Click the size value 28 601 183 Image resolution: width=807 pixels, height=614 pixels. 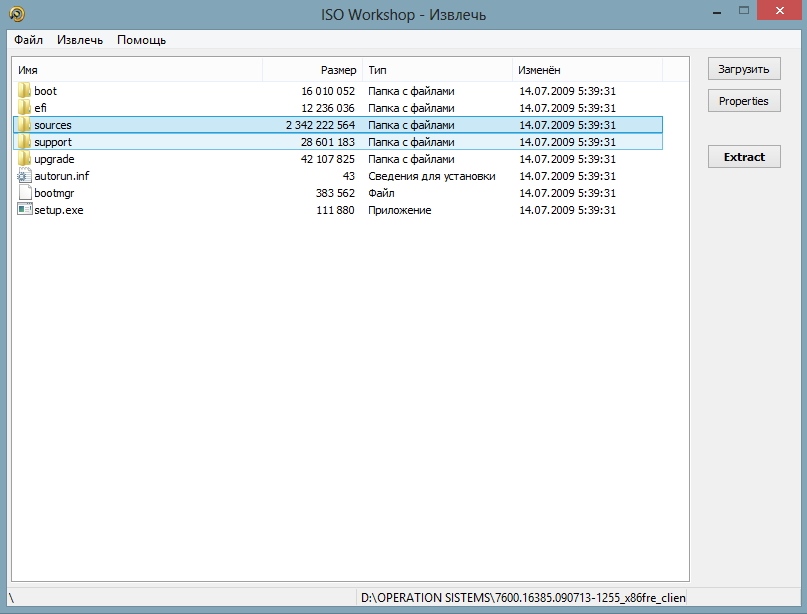(x=328, y=142)
